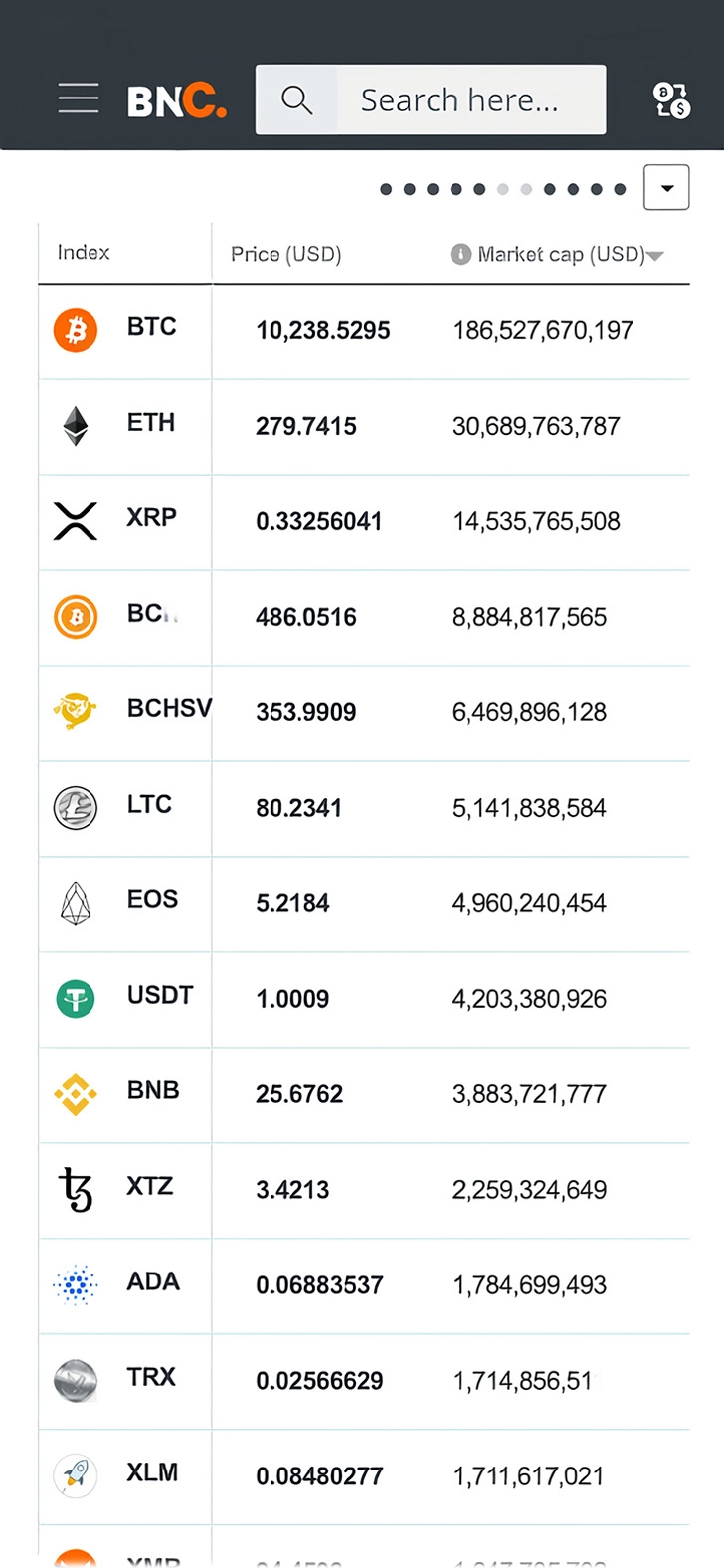Select the last pagination dot
The height and width of the screenshot is (1568, 724).
620,189
